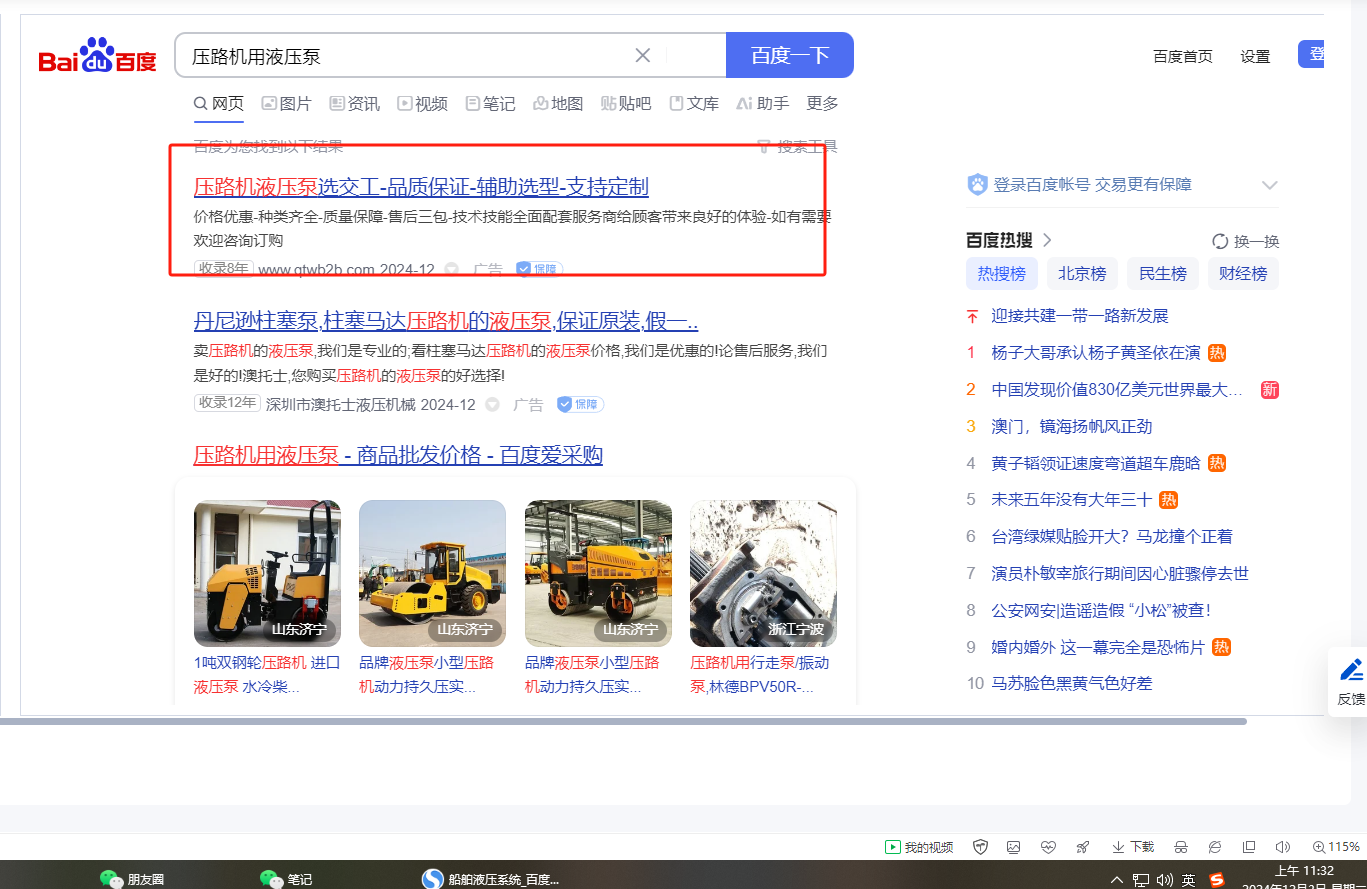Viewport: 1367px width, 889px height.
Task: Open result 丹尼逊柱塞泵,柱塞马达压路机的液压泵
Action: (446, 321)
